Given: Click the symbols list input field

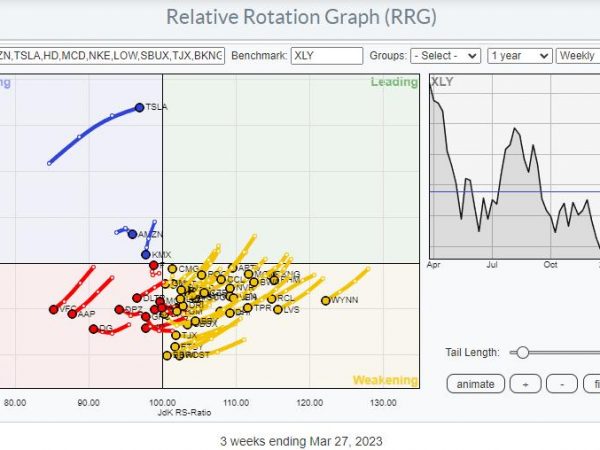Looking at the screenshot, I should (x=112, y=56).
